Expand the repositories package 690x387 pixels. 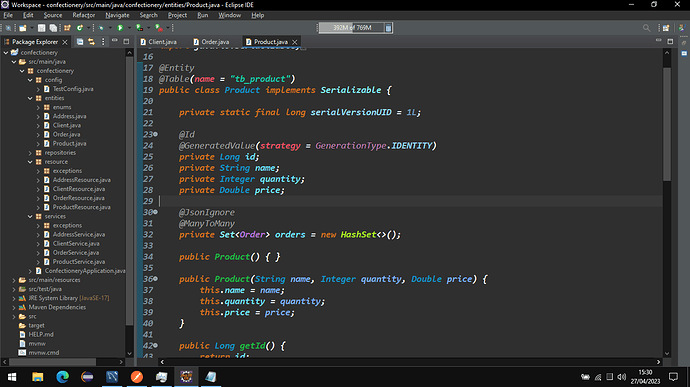pyautogui.click(x=30, y=153)
